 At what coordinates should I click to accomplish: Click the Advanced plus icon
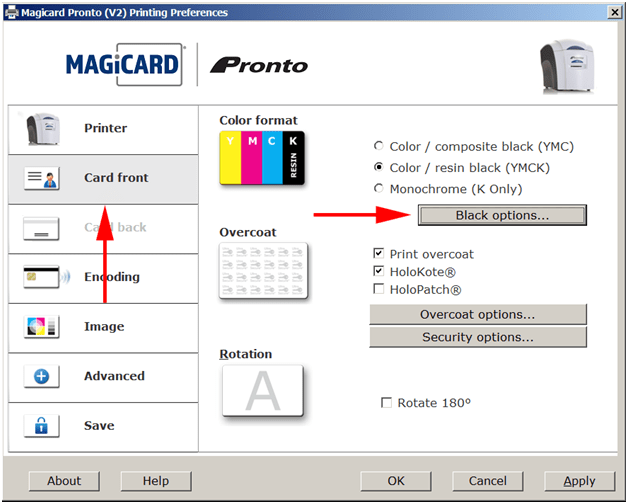pos(42,376)
